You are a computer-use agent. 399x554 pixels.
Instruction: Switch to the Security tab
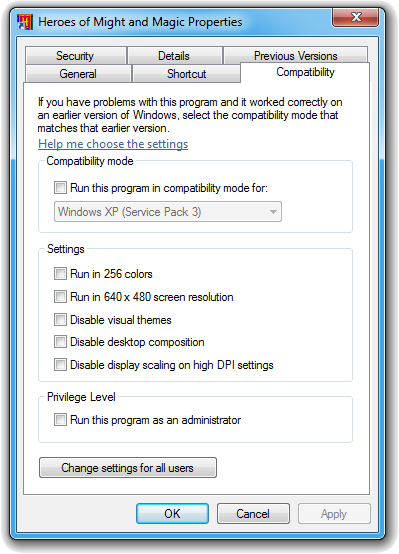(76, 56)
